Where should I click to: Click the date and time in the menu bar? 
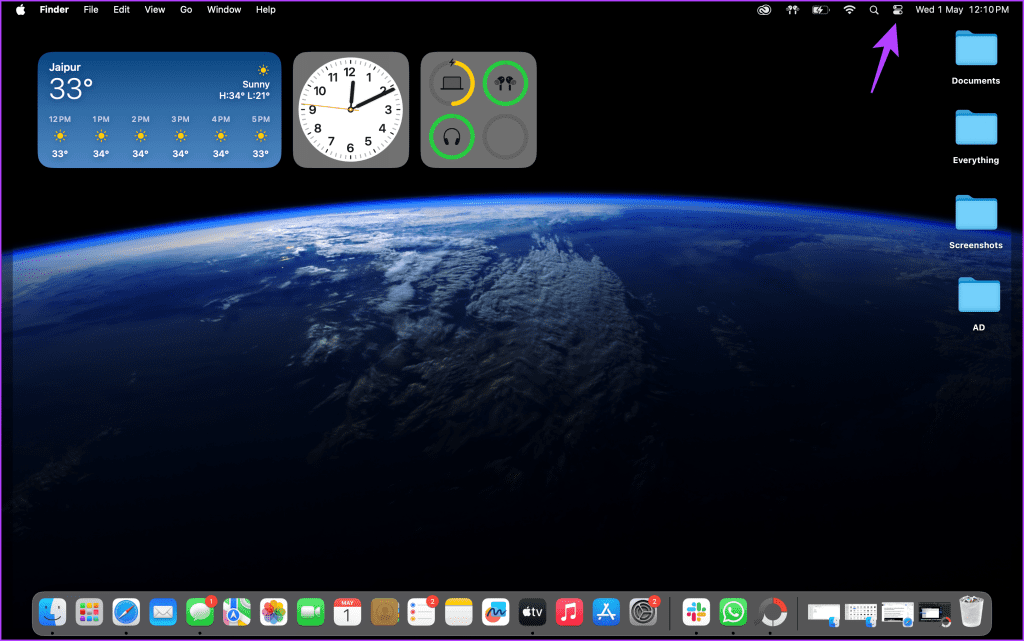pos(962,10)
